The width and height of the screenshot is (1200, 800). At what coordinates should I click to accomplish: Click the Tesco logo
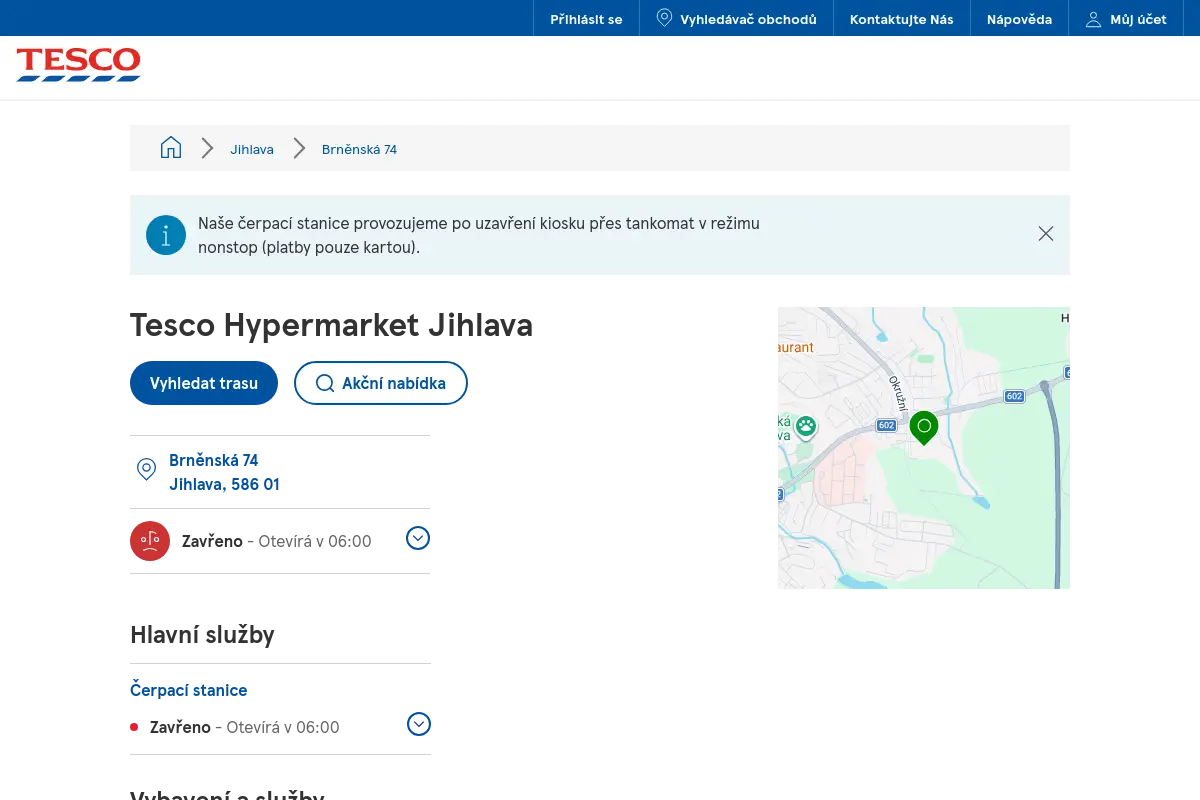click(78, 64)
